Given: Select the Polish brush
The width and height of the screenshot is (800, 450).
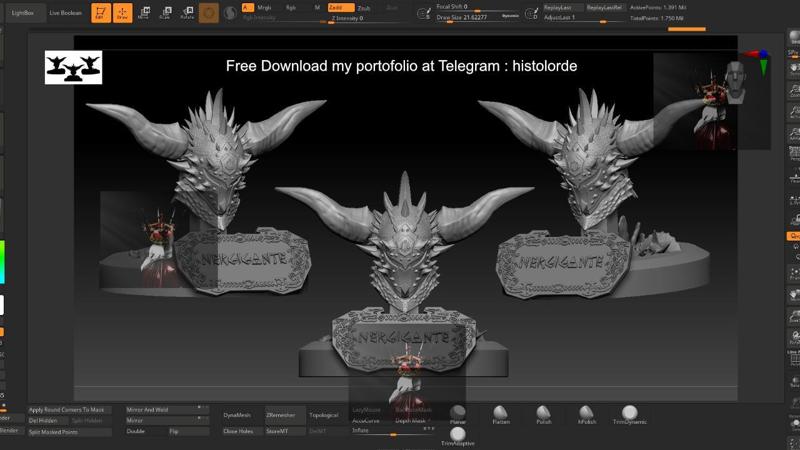Looking at the screenshot, I should (543, 414).
